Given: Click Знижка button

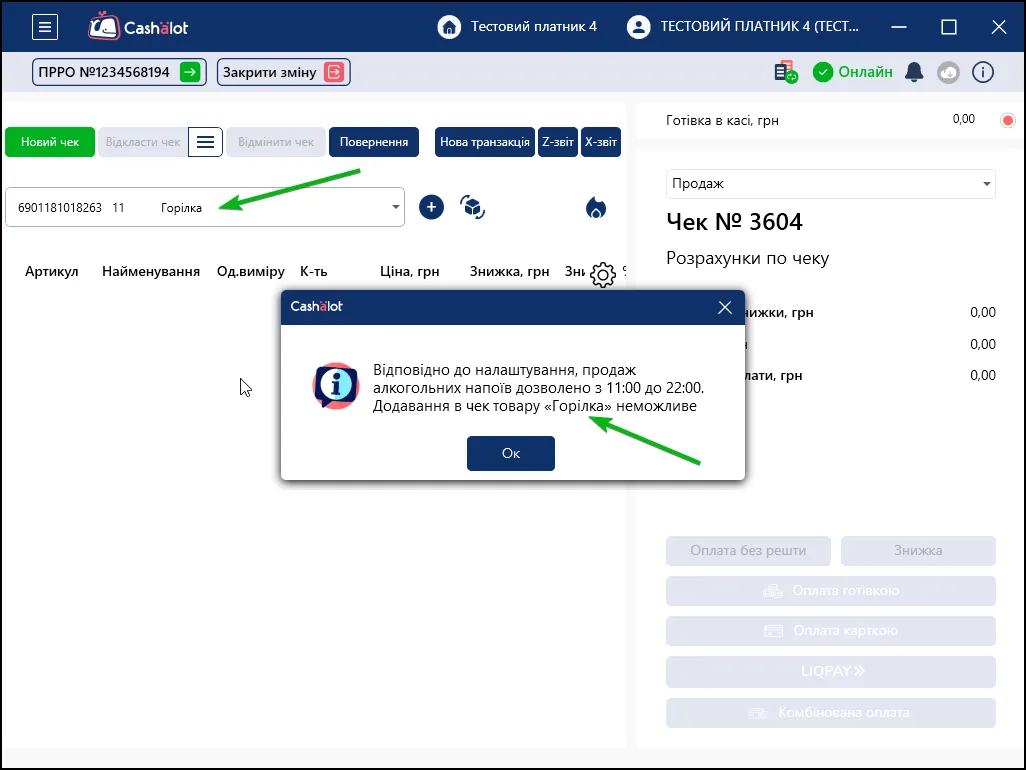Looking at the screenshot, I should pos(918,551).
